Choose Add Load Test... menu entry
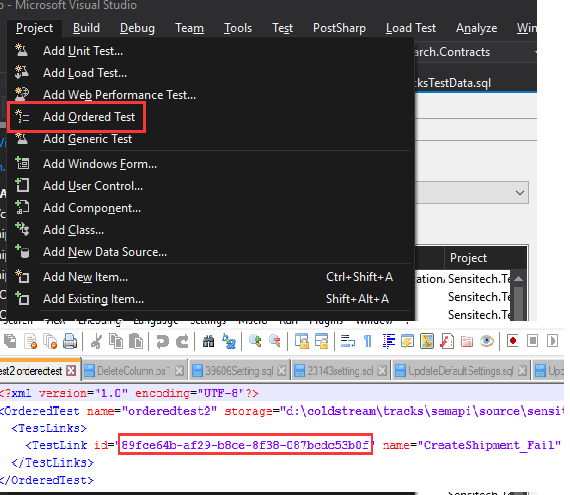This screenshot has width=570, height=495. [211, 73]
